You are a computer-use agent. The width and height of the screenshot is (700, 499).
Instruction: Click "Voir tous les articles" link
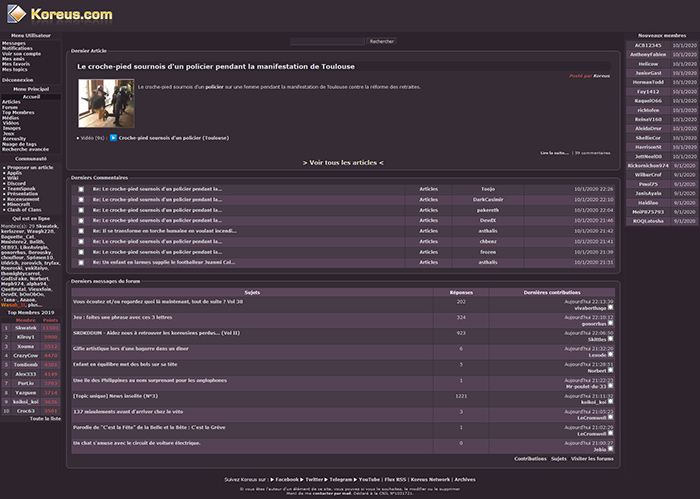(x=343, y=161)
